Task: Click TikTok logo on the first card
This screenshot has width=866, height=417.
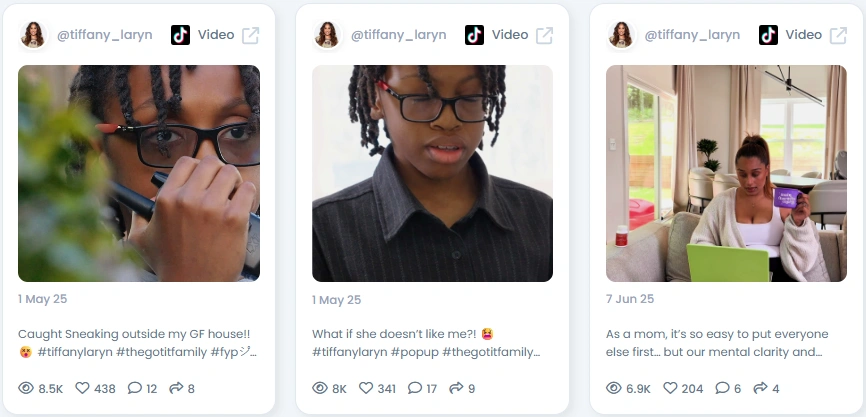Action: (180, 35)
